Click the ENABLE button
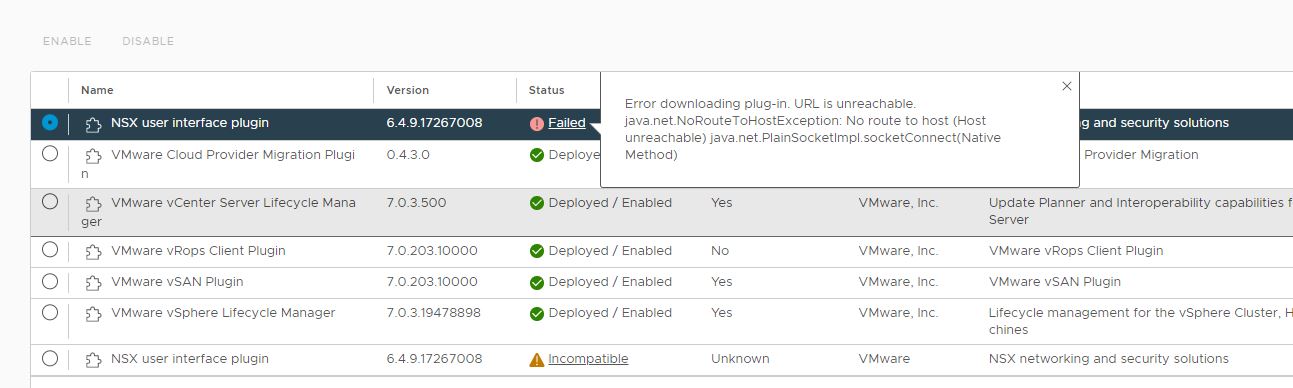 coord(67,41)
